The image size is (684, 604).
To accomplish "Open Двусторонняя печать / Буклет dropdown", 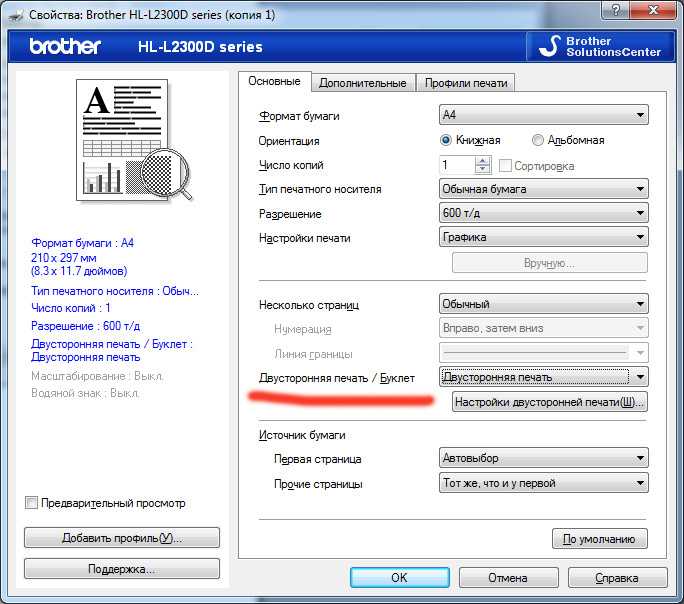I will 544,377.
